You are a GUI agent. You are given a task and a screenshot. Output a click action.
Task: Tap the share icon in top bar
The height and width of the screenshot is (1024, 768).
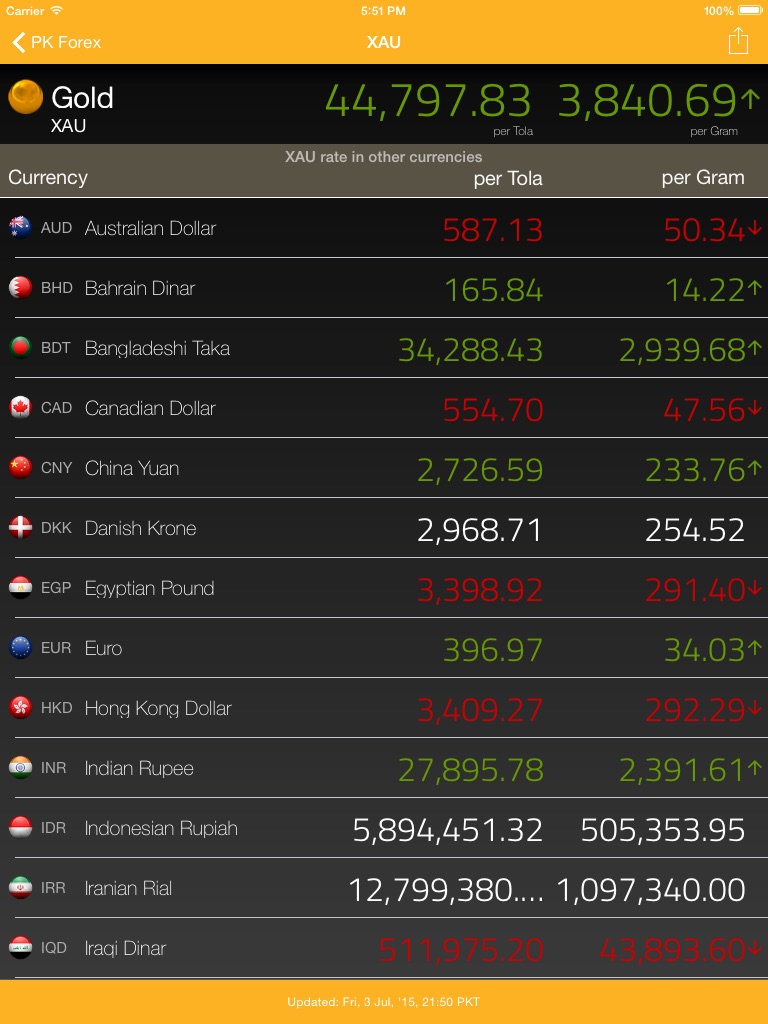[738, 41]
